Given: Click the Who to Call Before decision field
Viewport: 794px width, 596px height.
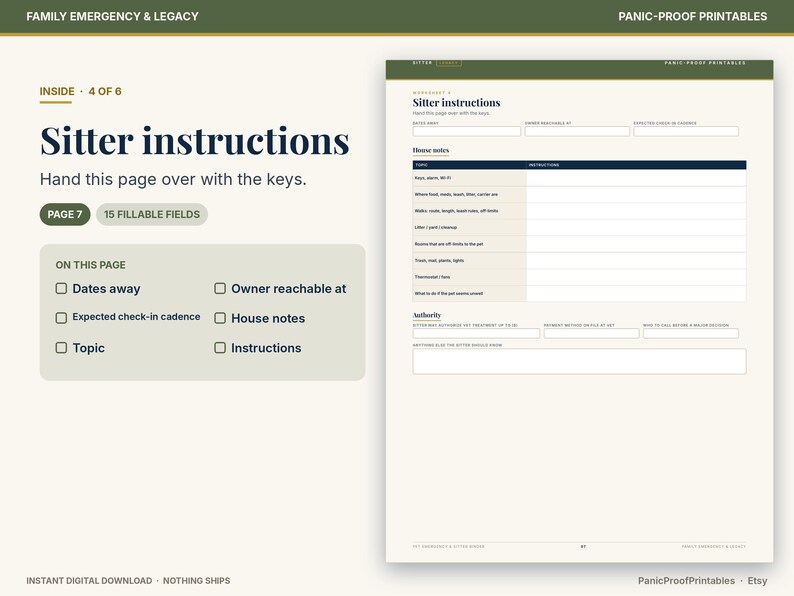Looking at the screenshot, I should click(691, 333).
